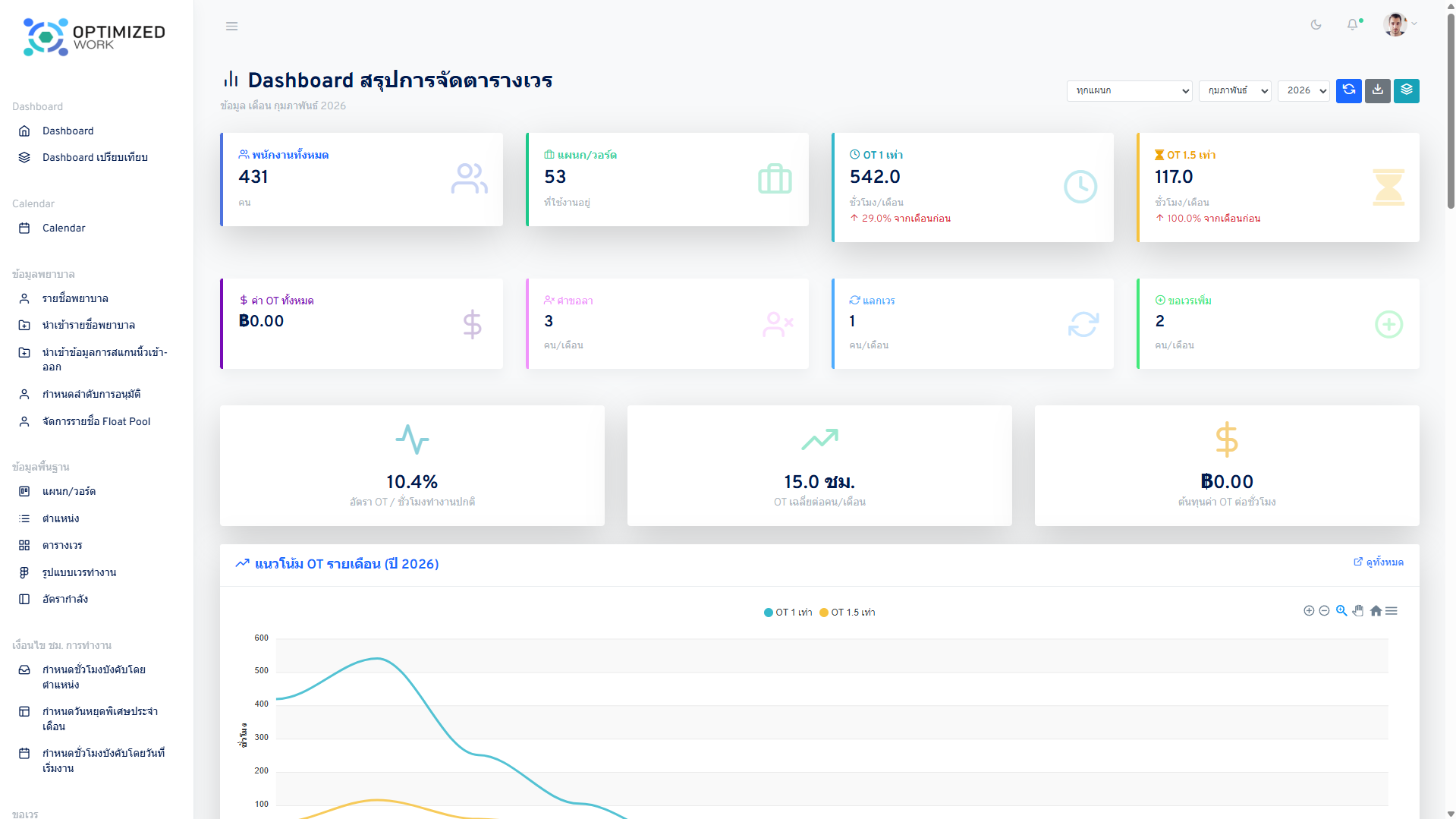Select the chart selection zoom tool
This screenshot has height=819, width=1456.
[x=1341, y=611]
